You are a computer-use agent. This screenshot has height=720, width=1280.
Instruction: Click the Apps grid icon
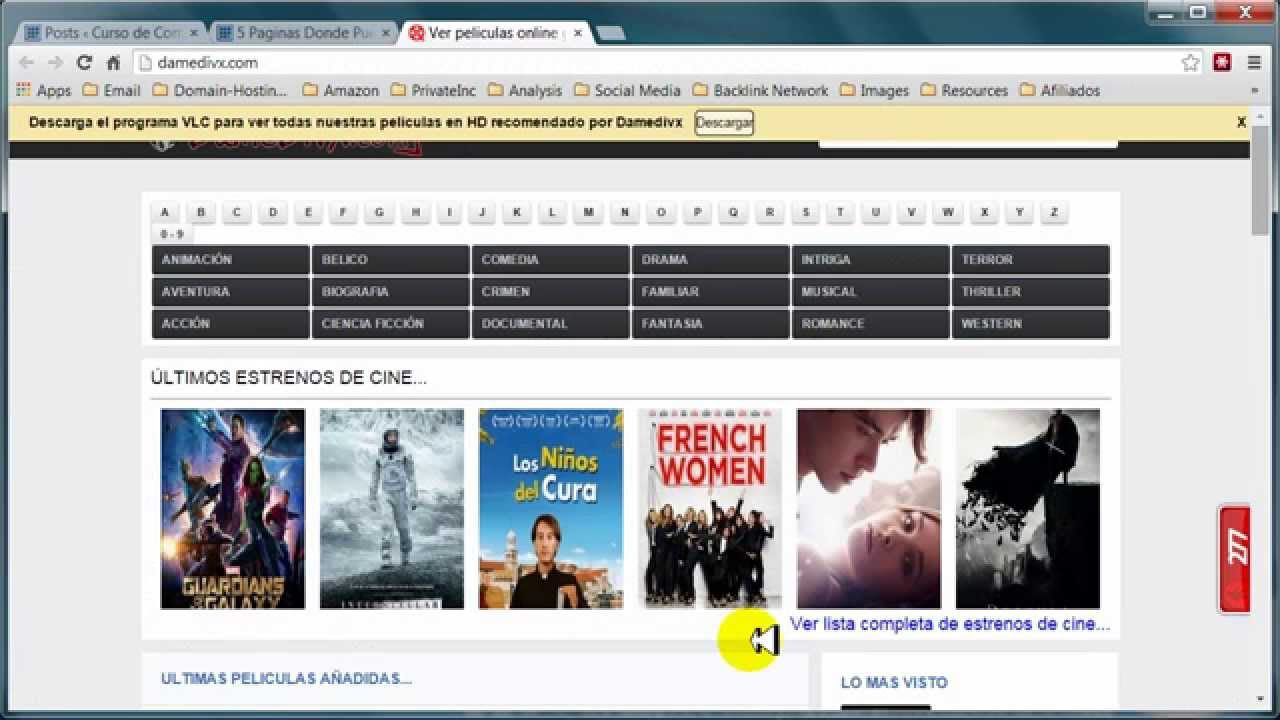tap(22, 90)
